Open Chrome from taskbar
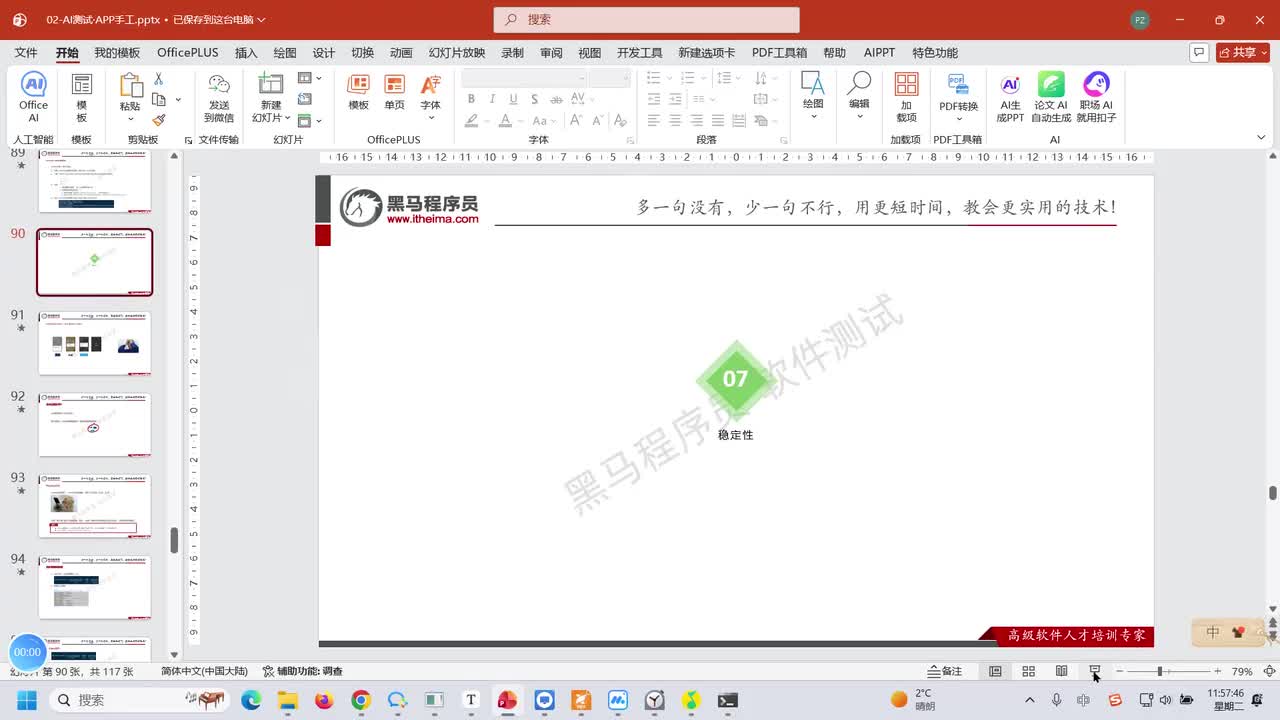 click(x=361, y=700)
